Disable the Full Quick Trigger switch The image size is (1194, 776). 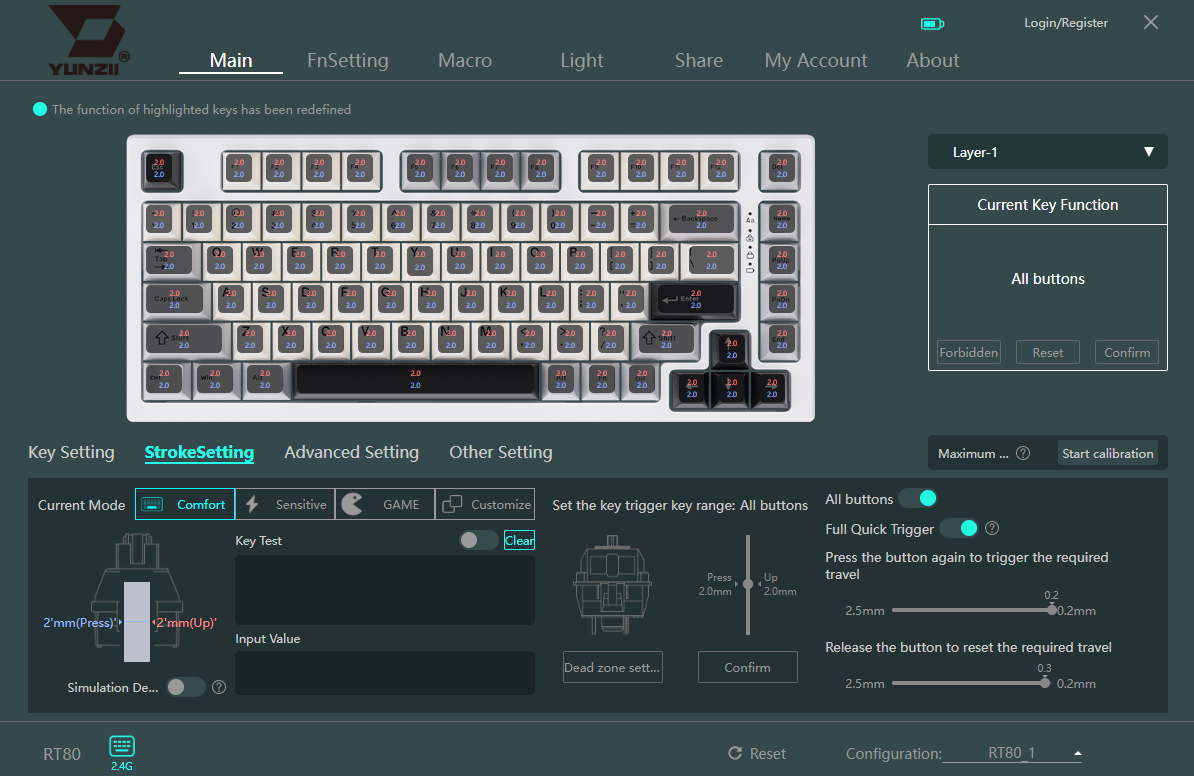point(959,528)
